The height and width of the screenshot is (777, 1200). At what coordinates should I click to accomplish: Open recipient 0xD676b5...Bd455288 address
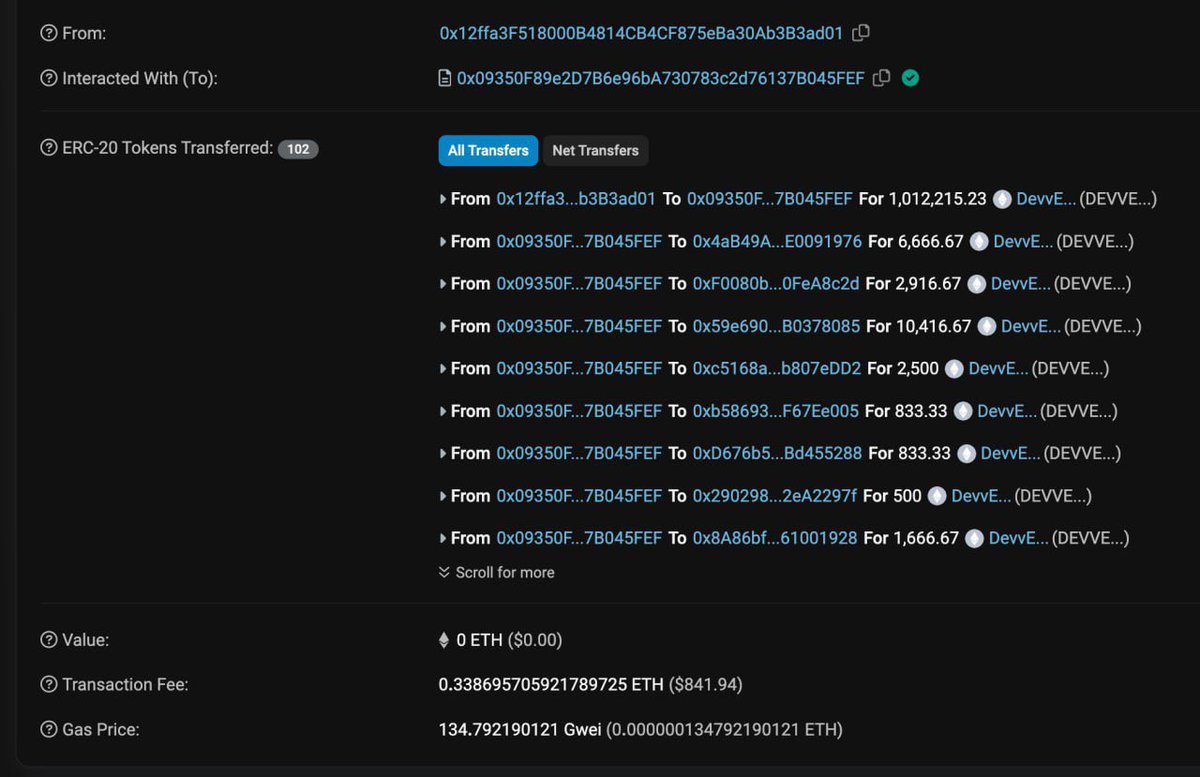777,453
